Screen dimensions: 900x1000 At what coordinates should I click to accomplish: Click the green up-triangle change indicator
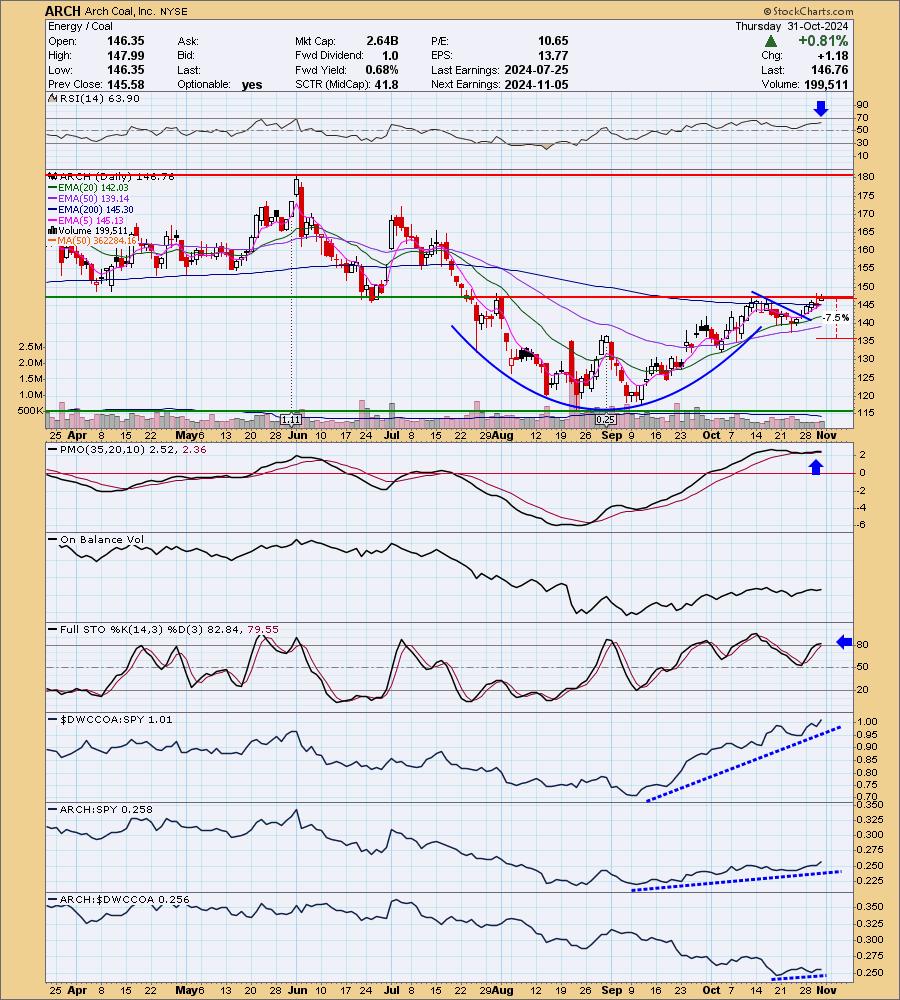click(771, 41)
